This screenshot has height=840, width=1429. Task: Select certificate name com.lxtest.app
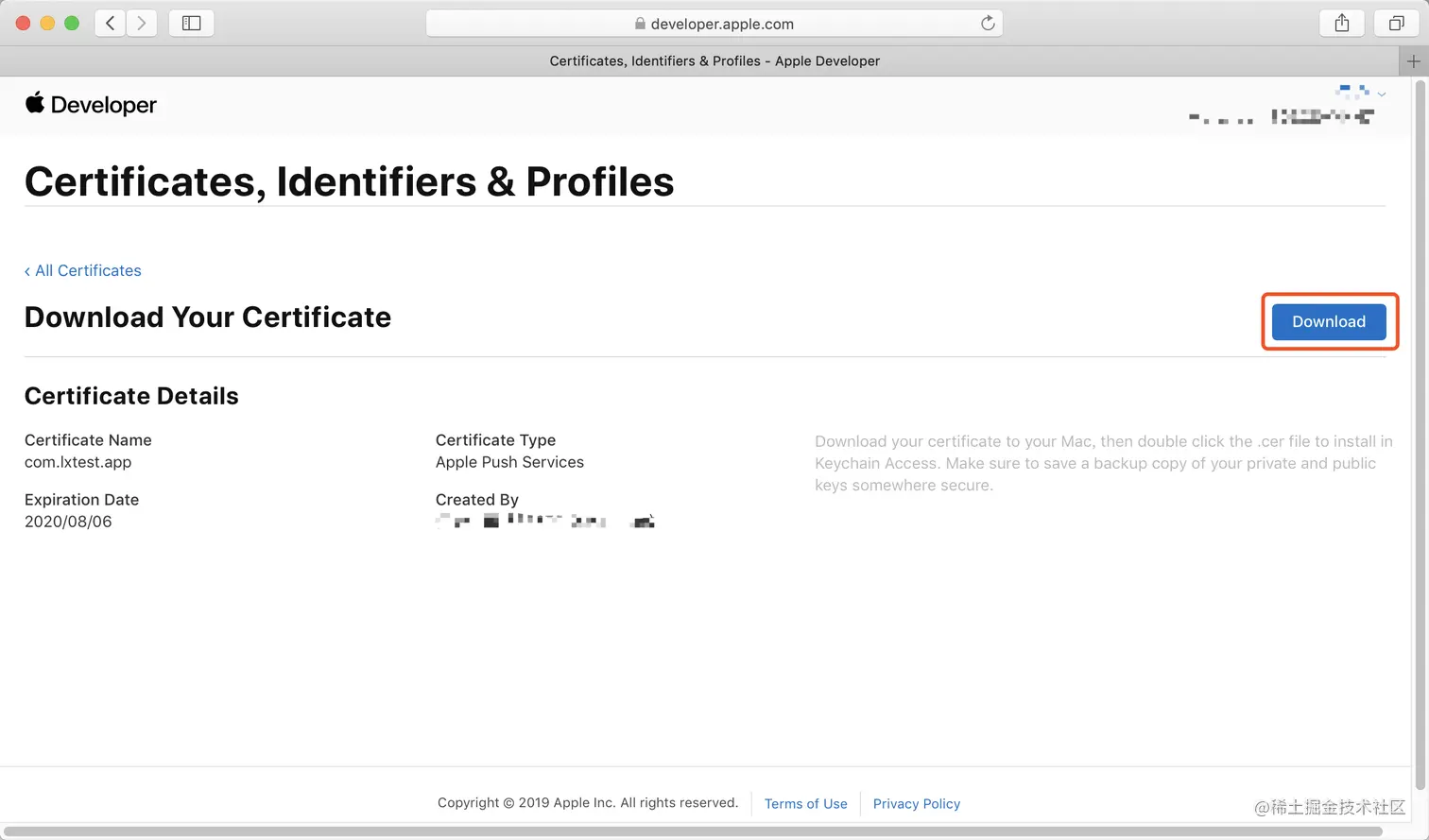click(x=78, y=462)
